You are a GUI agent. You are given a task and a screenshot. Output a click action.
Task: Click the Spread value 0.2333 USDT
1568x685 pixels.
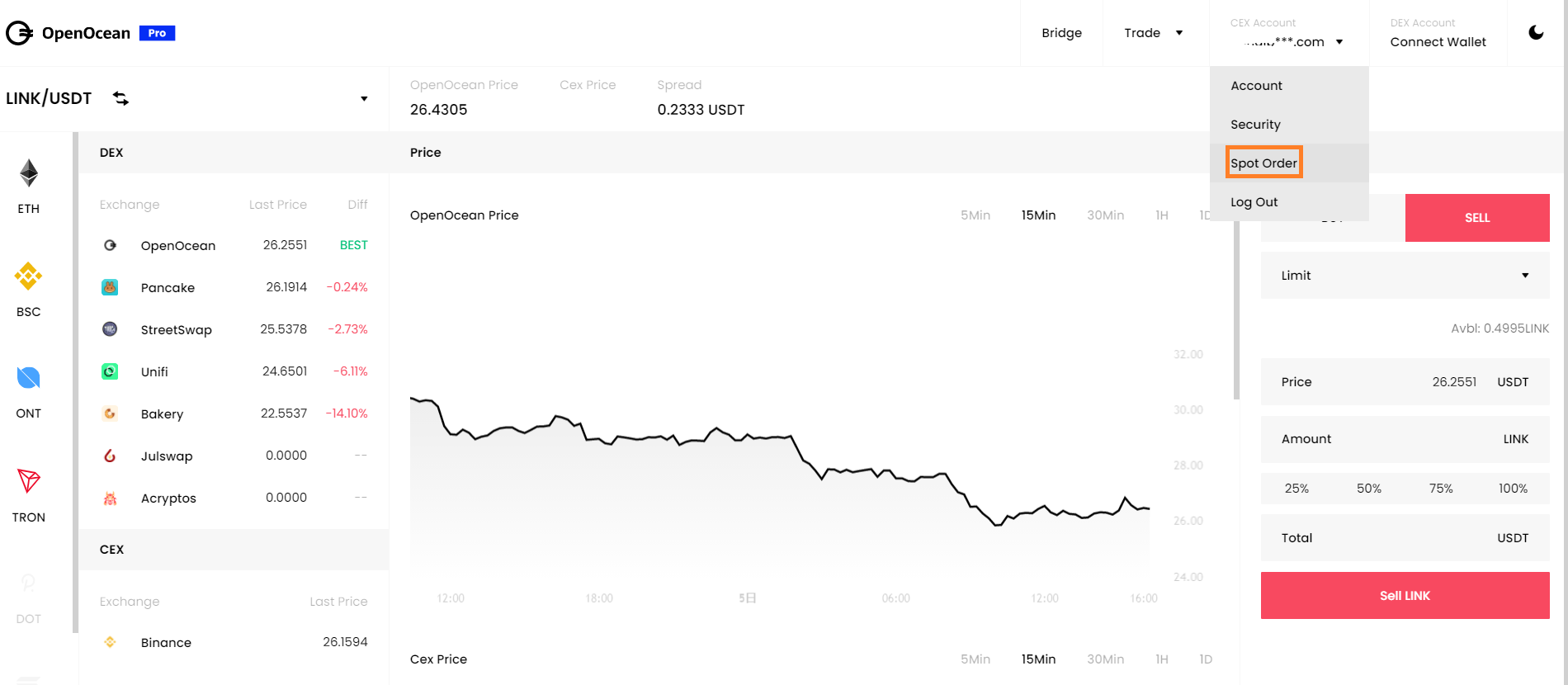point(701,110)
